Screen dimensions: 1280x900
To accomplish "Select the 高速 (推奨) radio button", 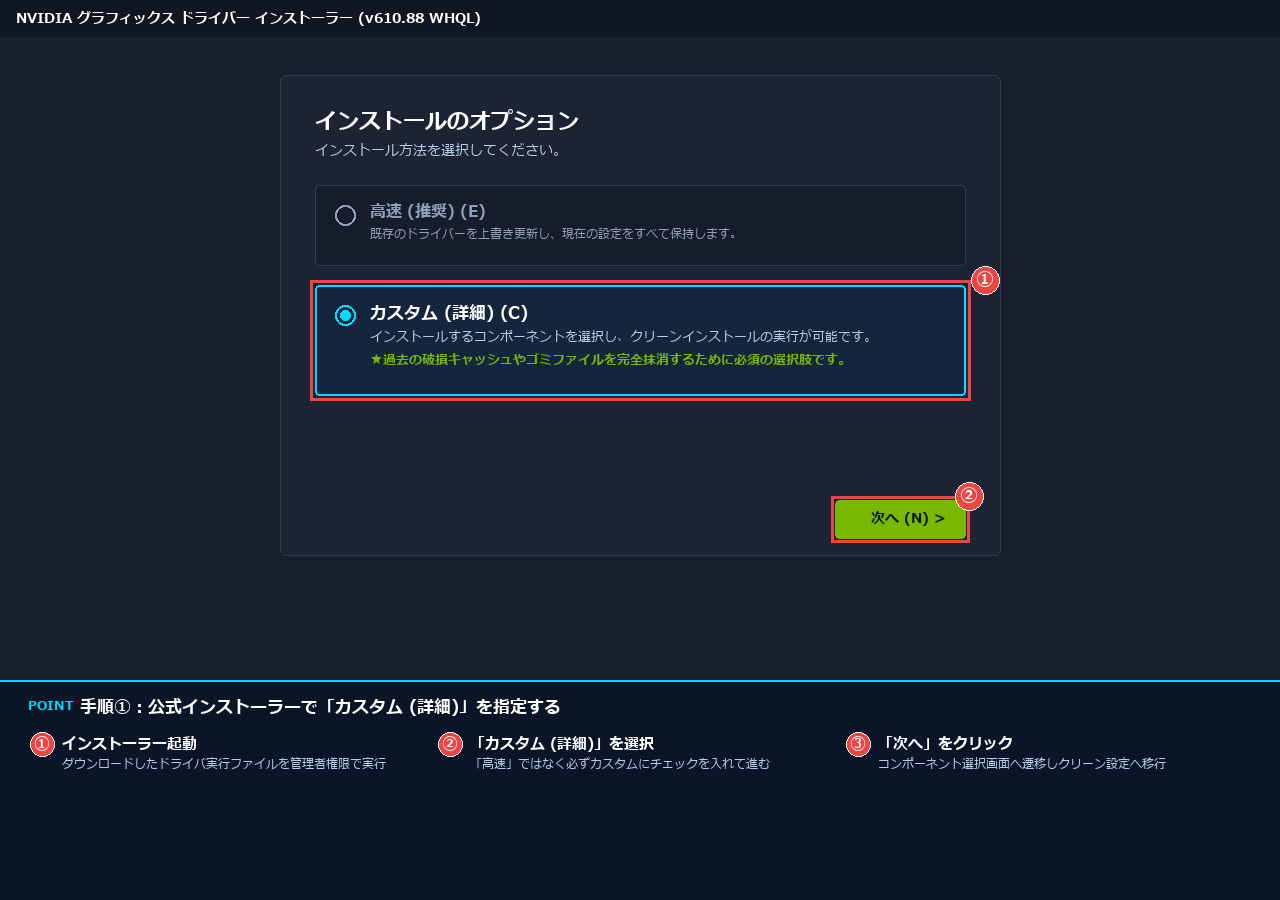I will point(345,215).
